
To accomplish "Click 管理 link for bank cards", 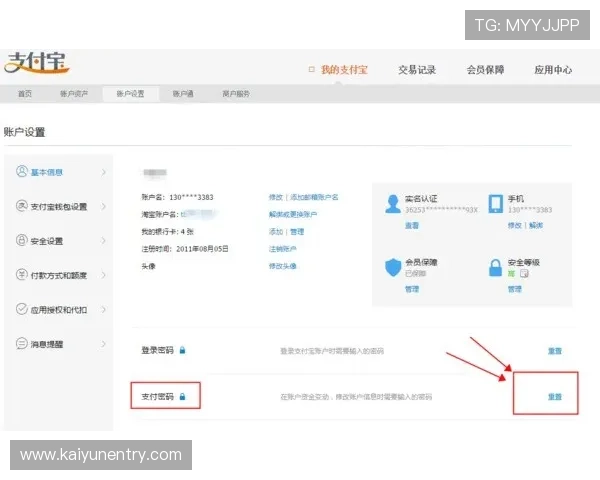I will pyautogui.click(x=297, y=232).
